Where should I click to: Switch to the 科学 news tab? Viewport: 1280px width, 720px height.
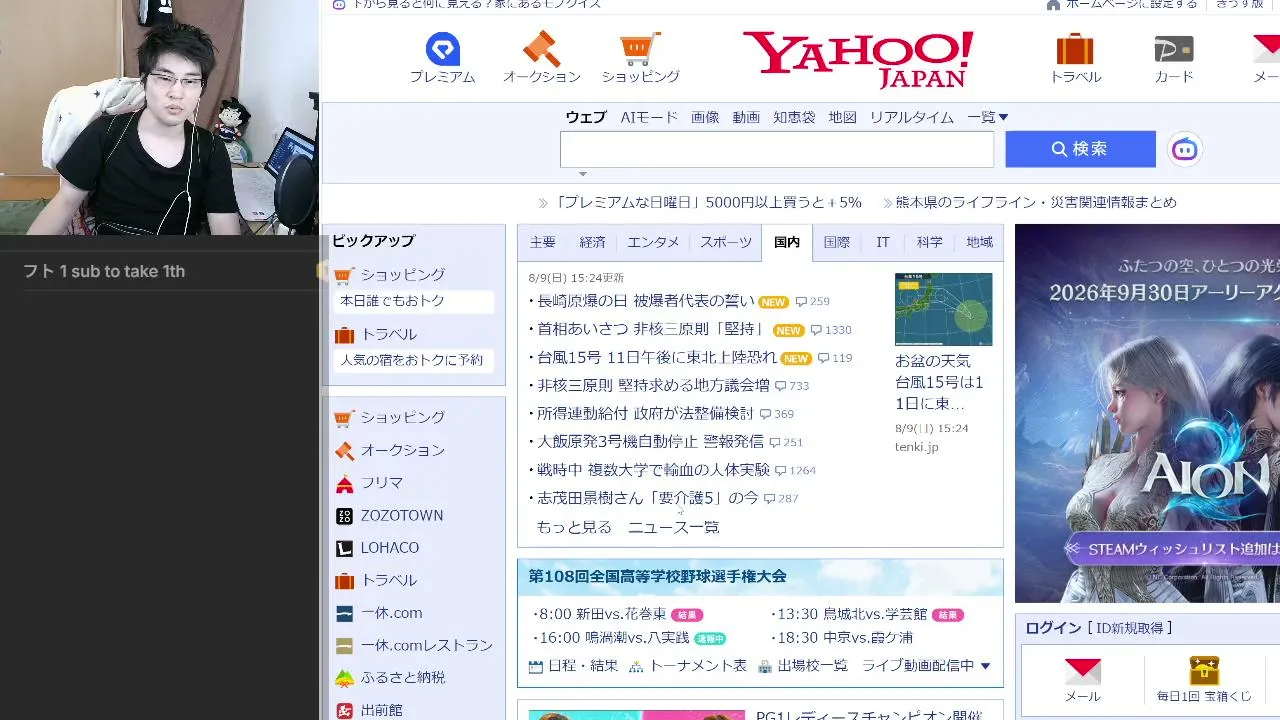click(x=930, y=243)
